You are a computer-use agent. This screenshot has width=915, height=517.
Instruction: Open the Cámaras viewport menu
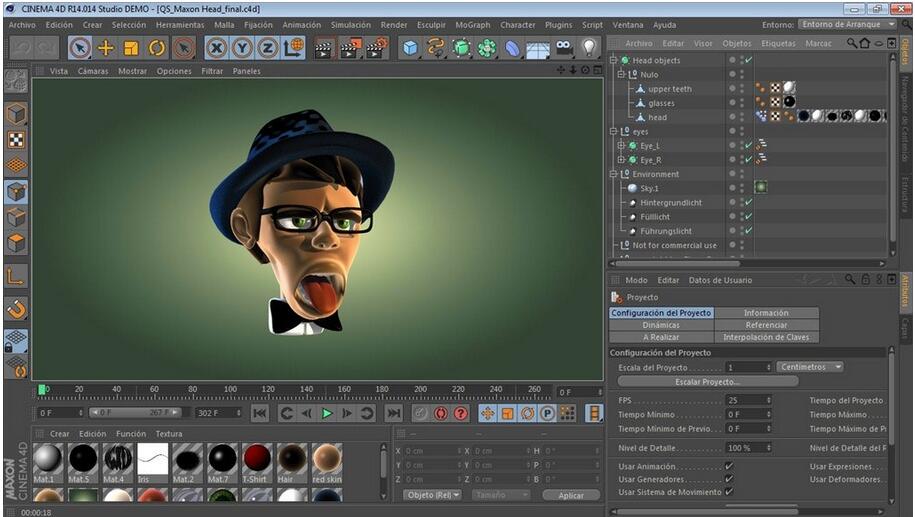(x=93, y=71)
